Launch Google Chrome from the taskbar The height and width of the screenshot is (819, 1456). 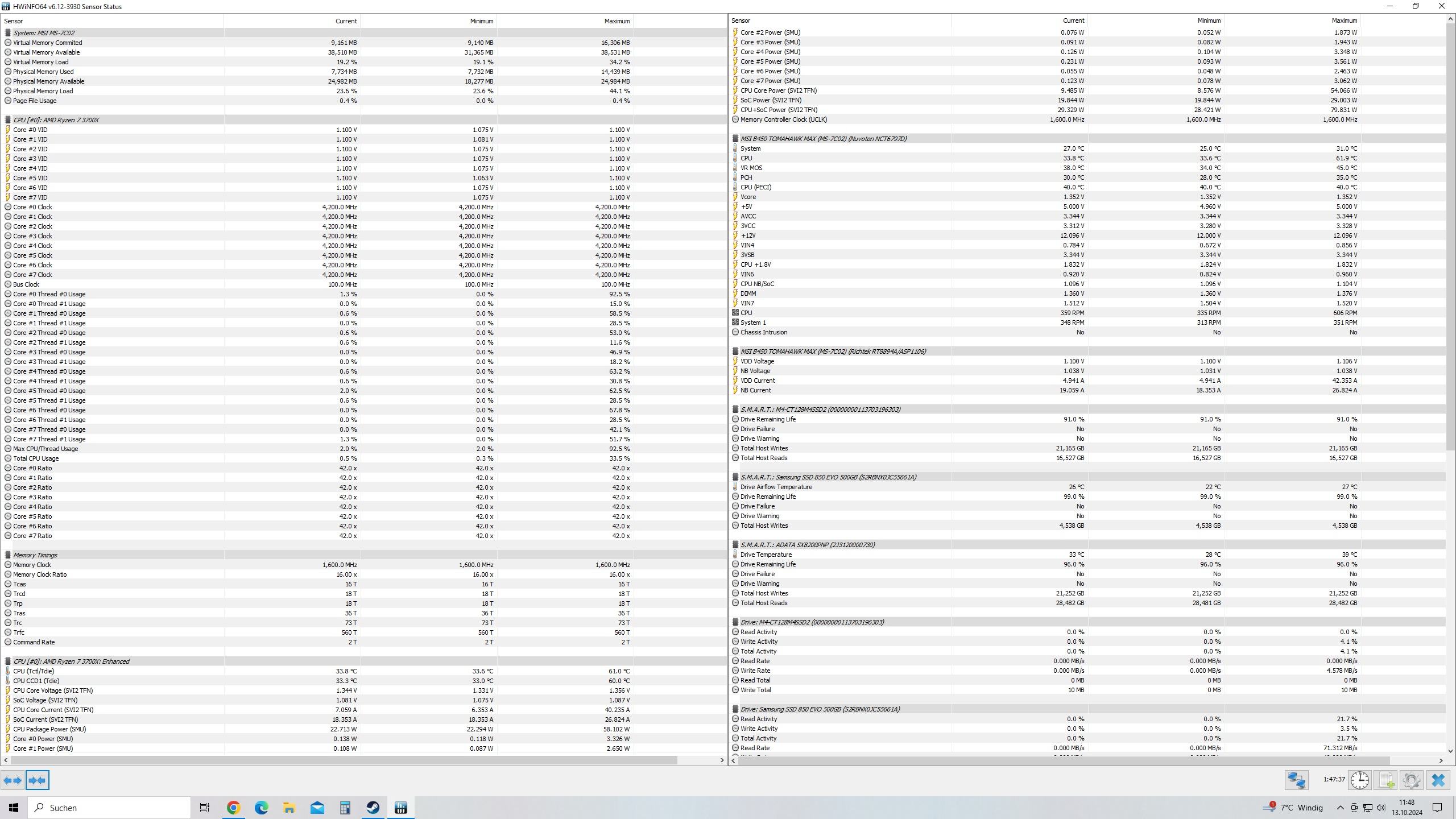tap(233, 808)
